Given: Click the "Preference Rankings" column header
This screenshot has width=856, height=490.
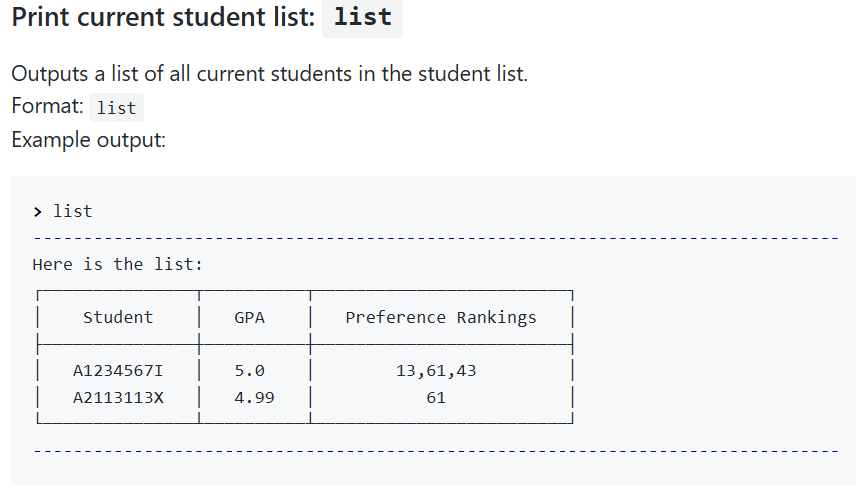Looking at the screenshot, I should tap(440, 317).
